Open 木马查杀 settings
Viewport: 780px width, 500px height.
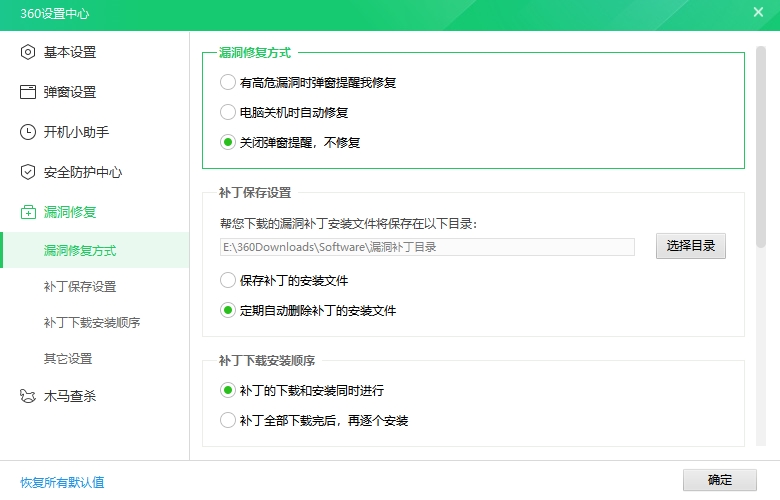(70, 396)
